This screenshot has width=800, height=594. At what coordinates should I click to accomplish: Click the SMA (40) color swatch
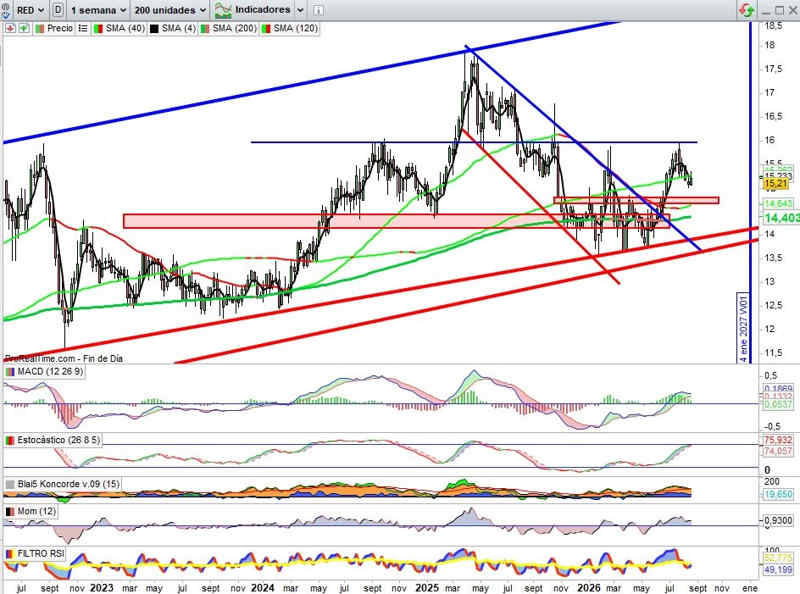[98, 29]
